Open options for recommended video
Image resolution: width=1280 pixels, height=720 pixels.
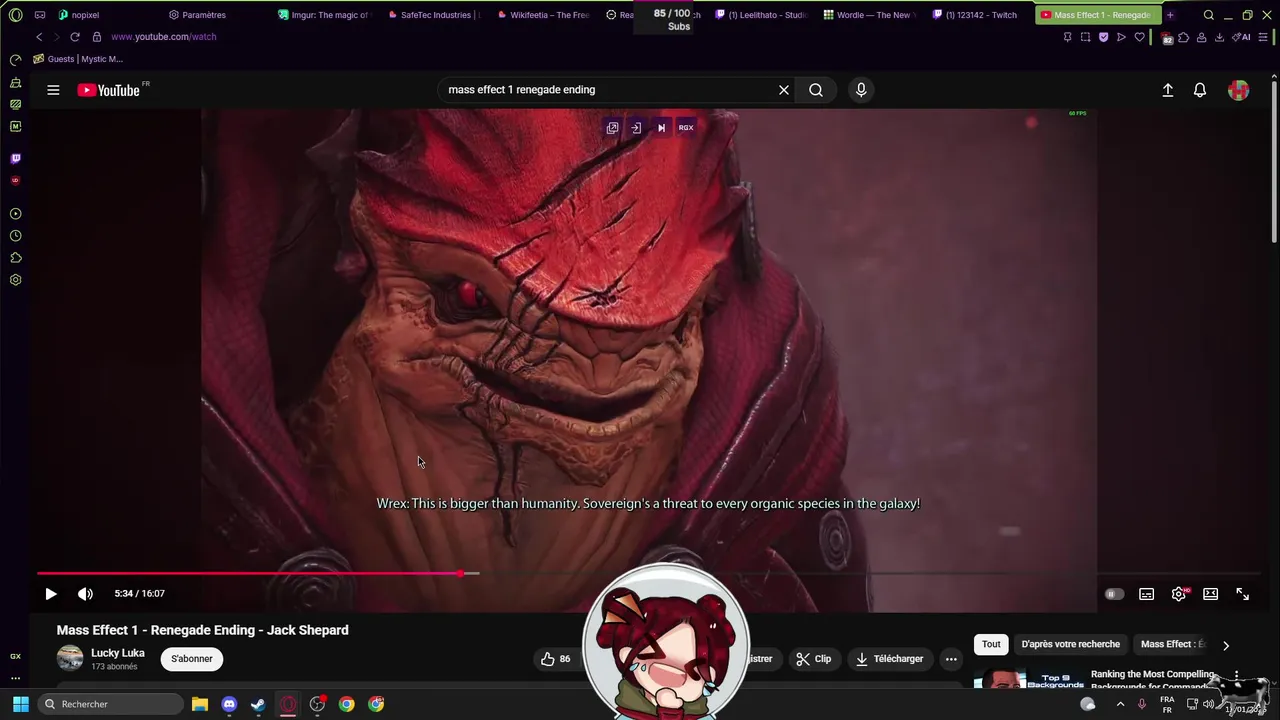[1237, 676]
